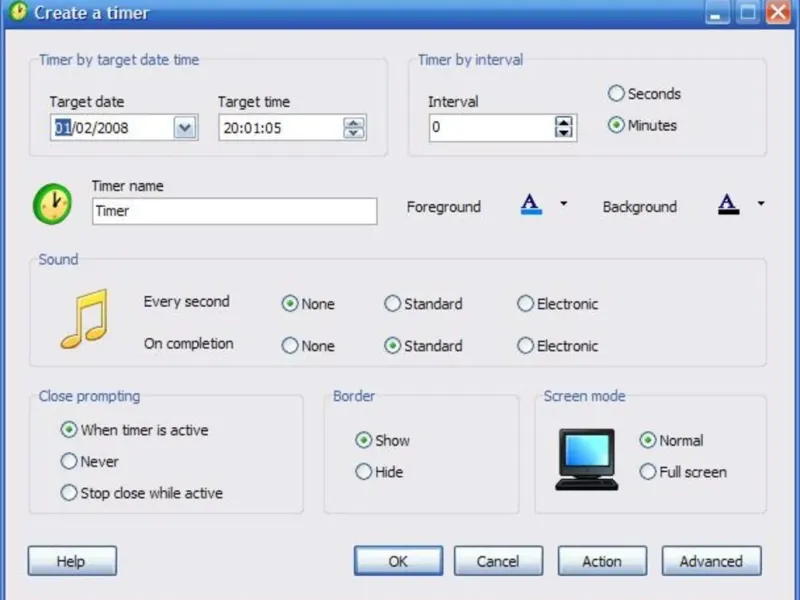Open Foreground color picker A icon

(x=531, y=204)
